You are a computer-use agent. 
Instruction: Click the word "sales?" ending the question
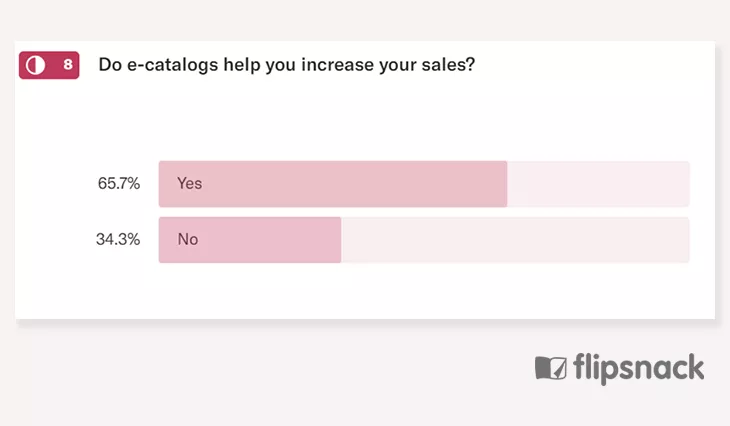pos(448,64)
